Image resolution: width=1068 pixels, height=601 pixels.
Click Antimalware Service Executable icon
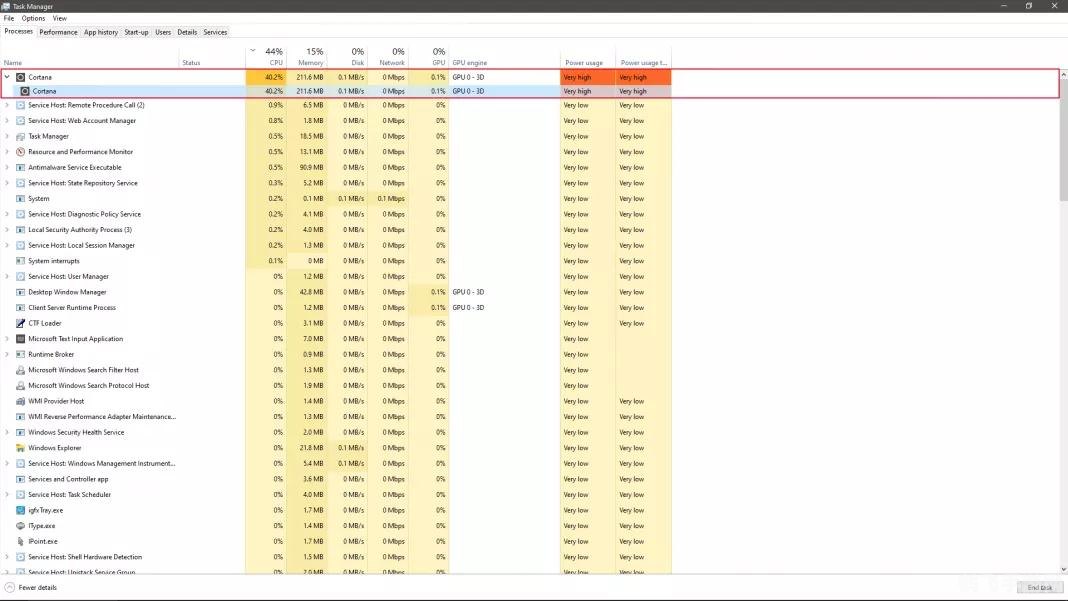(20, 168)
